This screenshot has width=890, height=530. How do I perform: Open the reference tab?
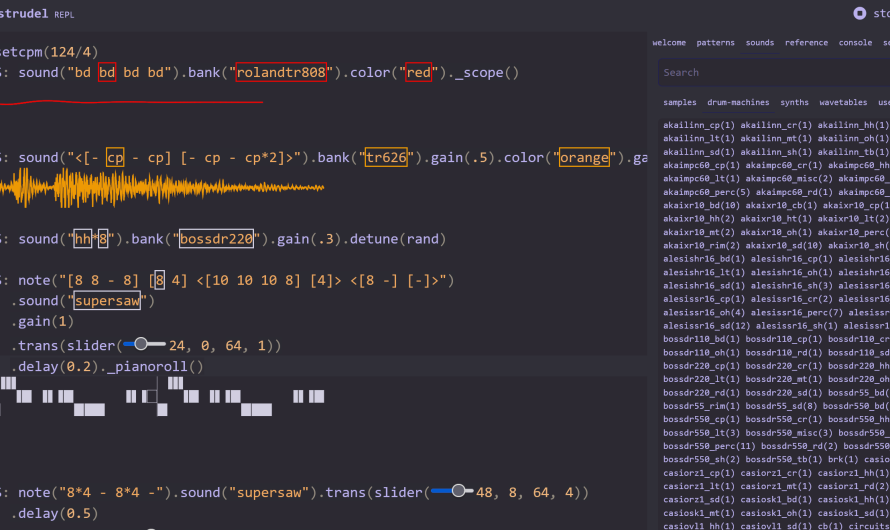click(x=806, y=43)
